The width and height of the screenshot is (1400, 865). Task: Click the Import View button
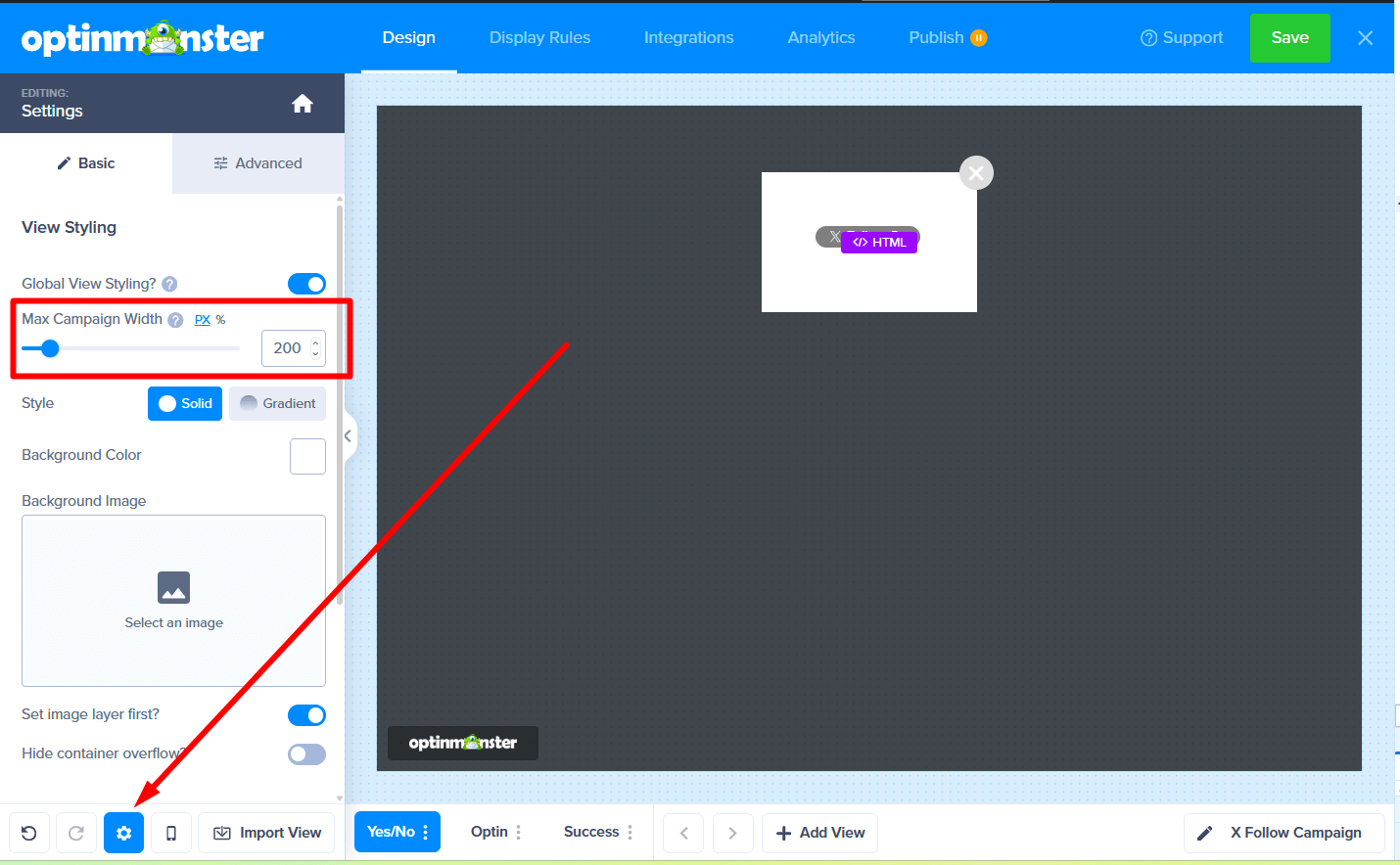click(x=266, y=833)
